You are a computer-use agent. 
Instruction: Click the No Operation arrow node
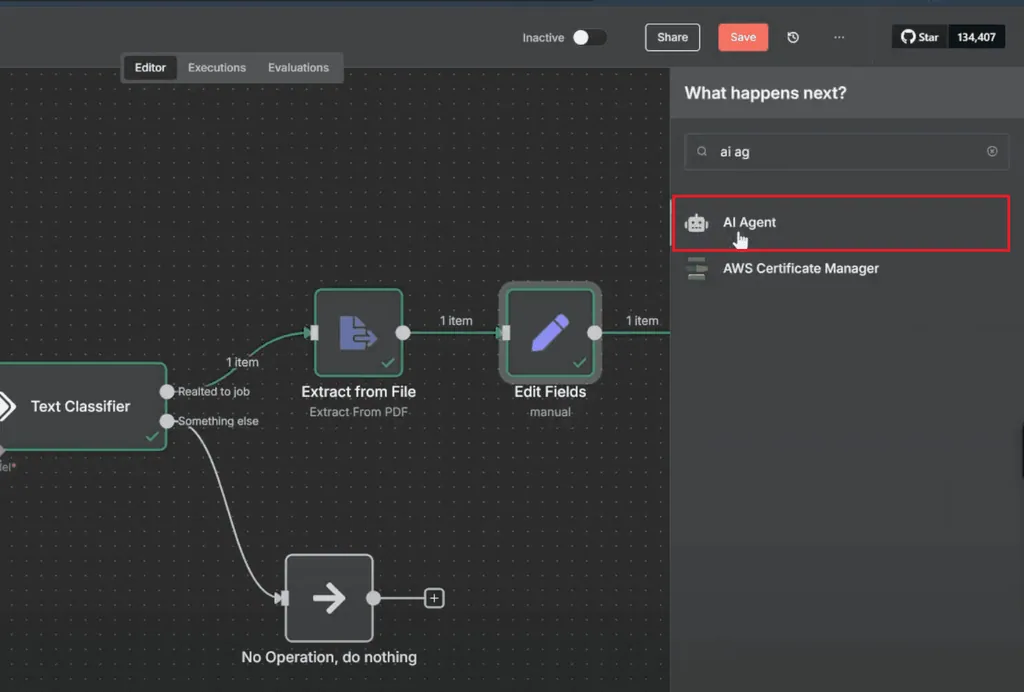[x=329, y=598]
